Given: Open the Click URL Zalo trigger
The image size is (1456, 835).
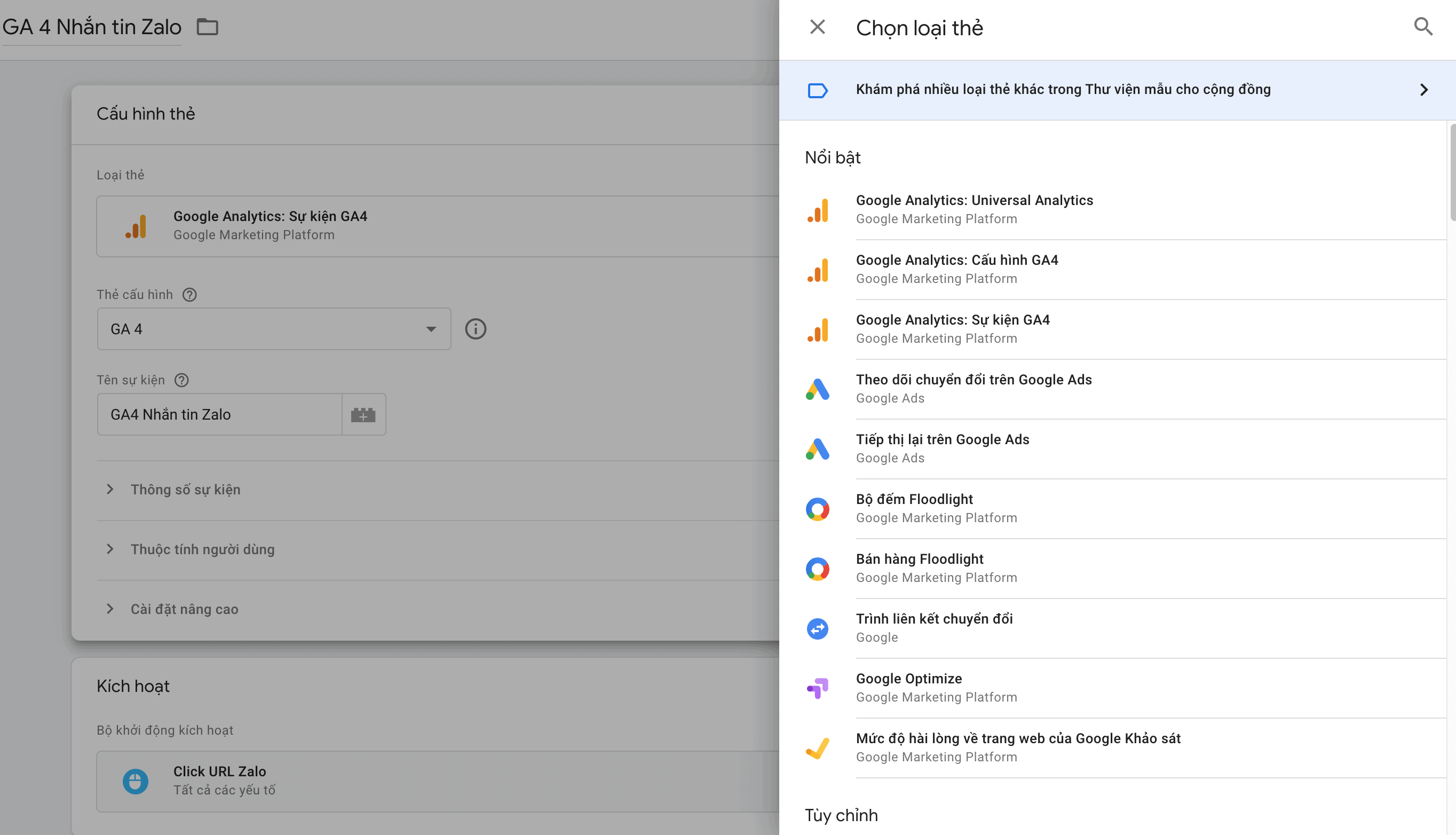Looking at the screenshot, I should [438, 781].
